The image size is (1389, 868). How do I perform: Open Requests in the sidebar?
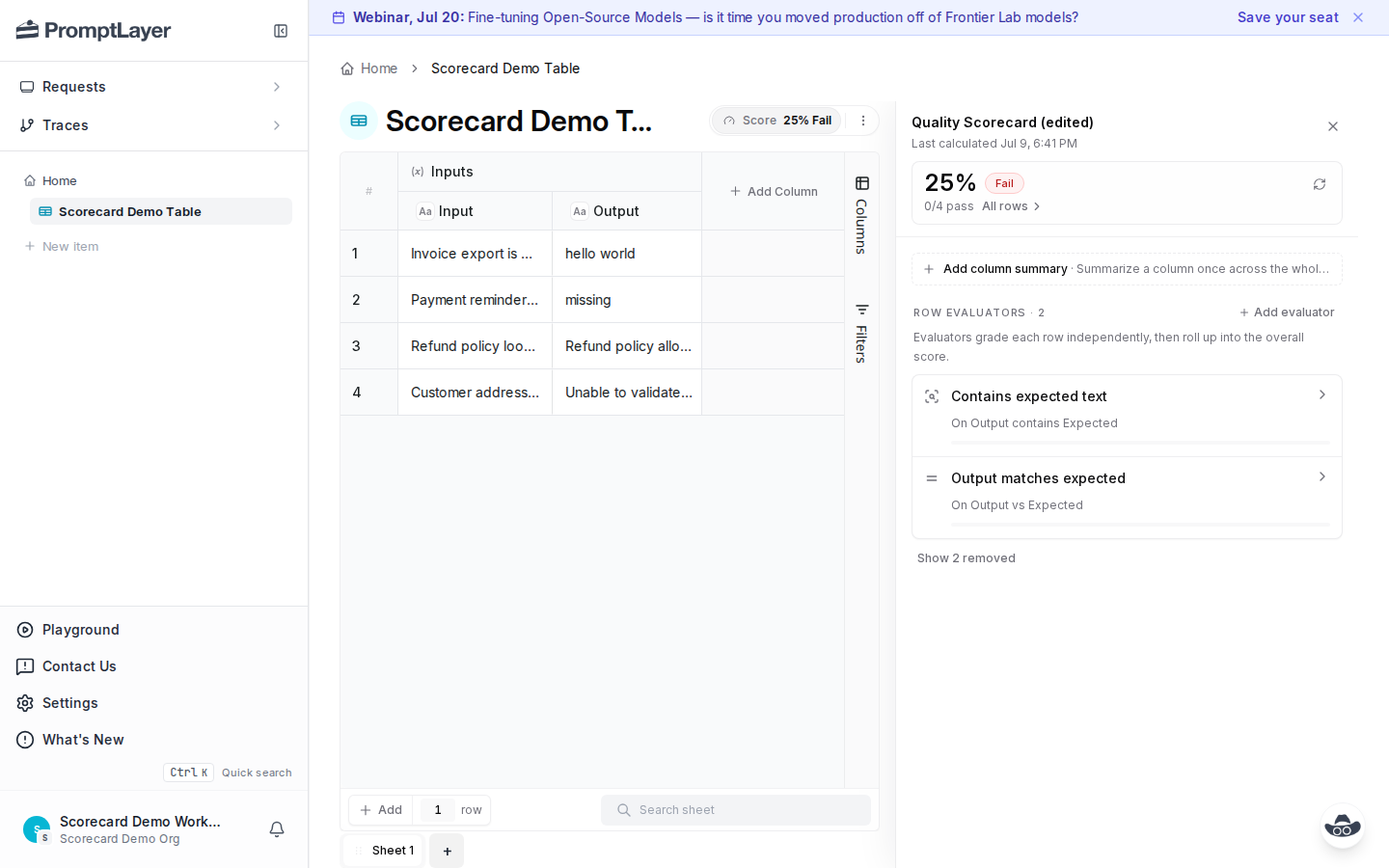[153, 87]
